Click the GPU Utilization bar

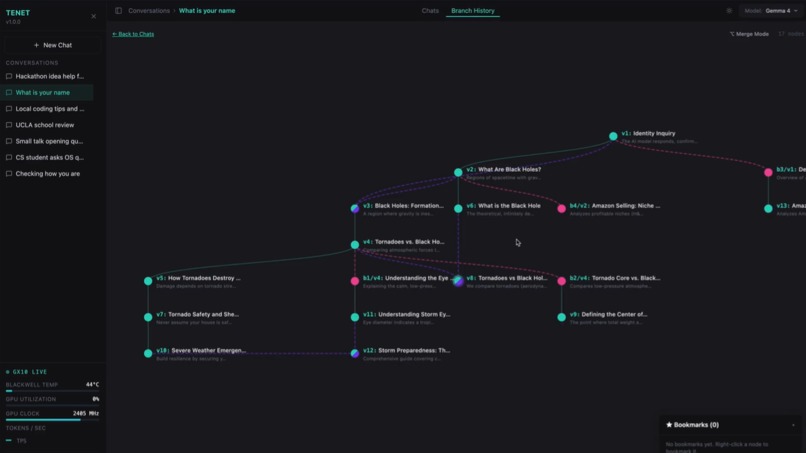[x=52, y=405]
